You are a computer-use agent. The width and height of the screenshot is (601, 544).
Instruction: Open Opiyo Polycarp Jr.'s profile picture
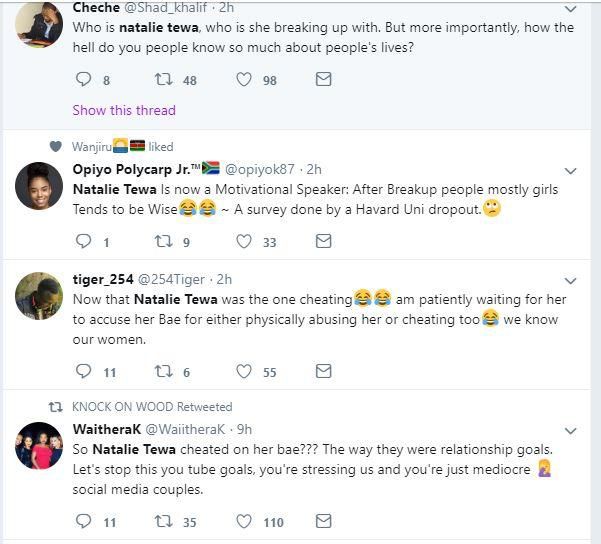point(39,185)
